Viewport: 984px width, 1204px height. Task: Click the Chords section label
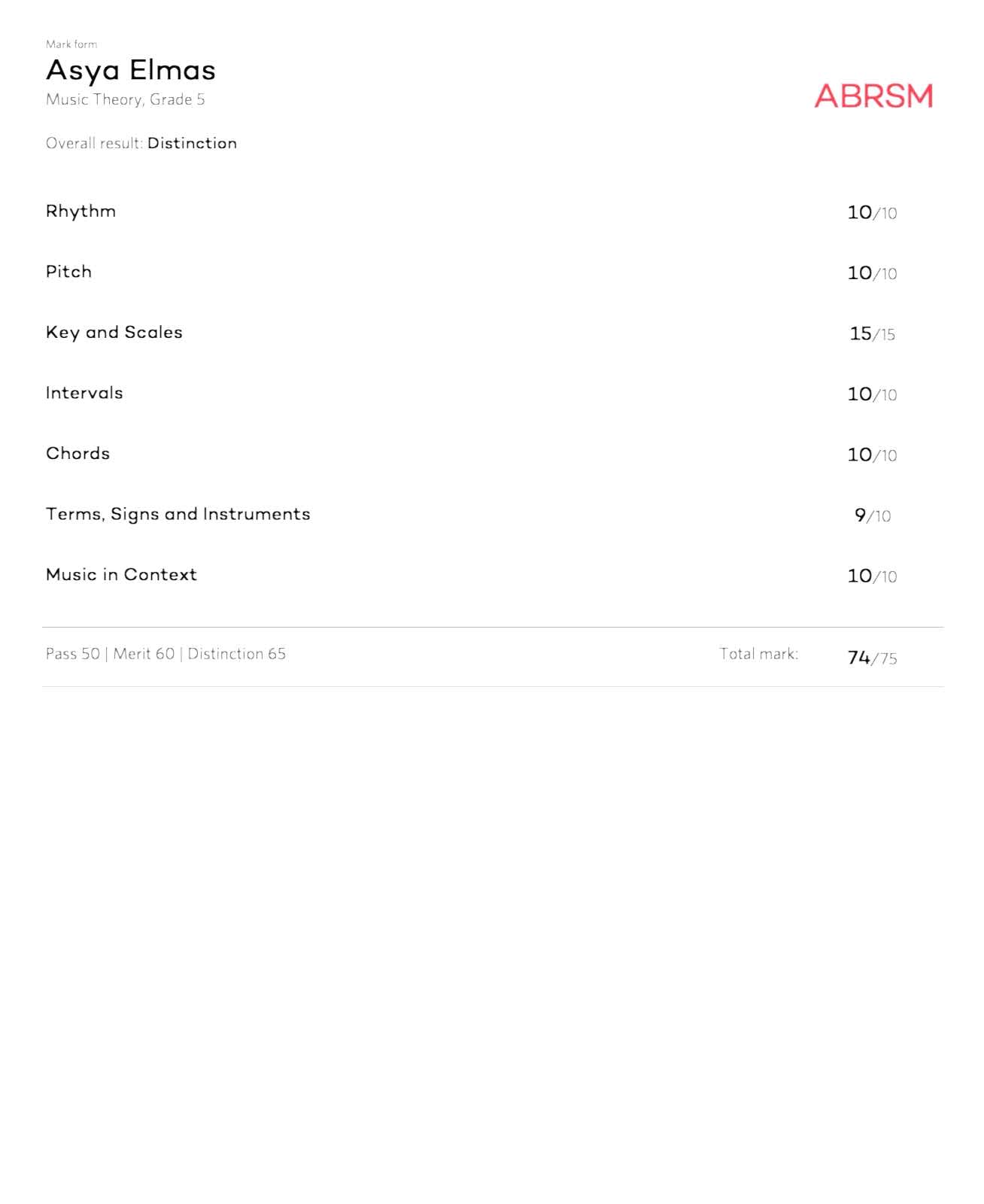(x=77, y=454)
